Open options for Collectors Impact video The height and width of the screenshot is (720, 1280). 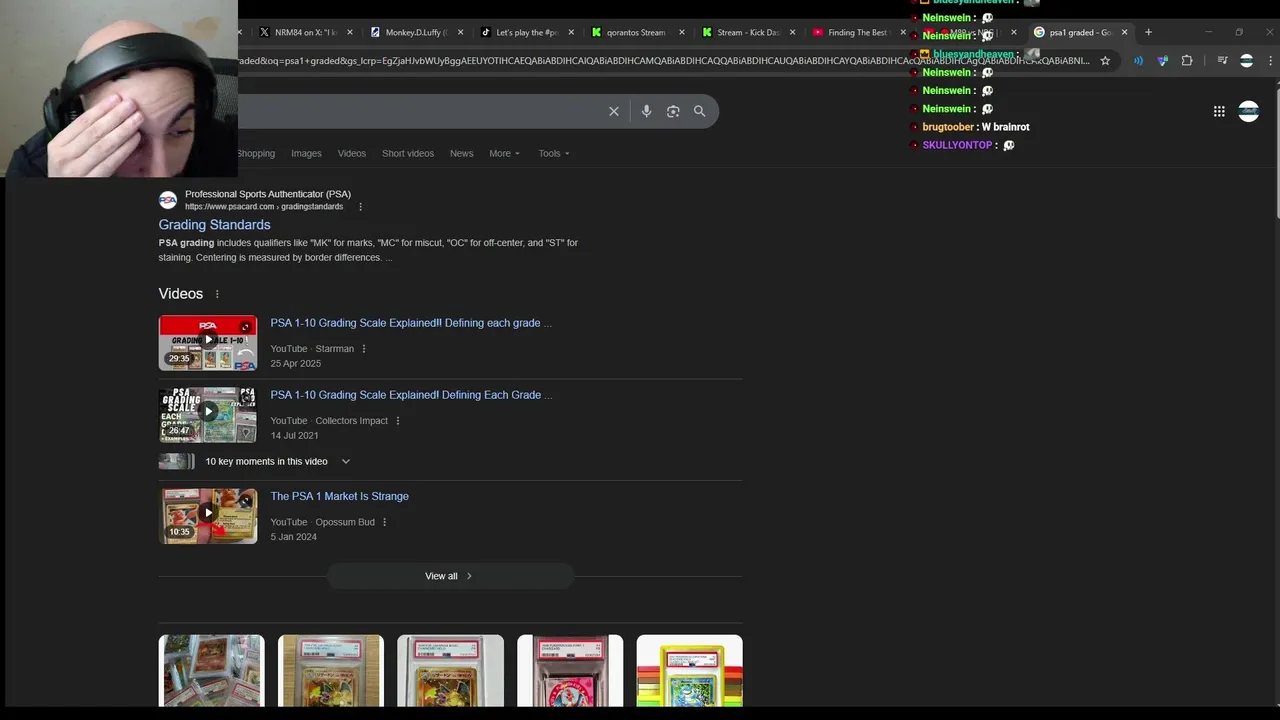point(398,421)
